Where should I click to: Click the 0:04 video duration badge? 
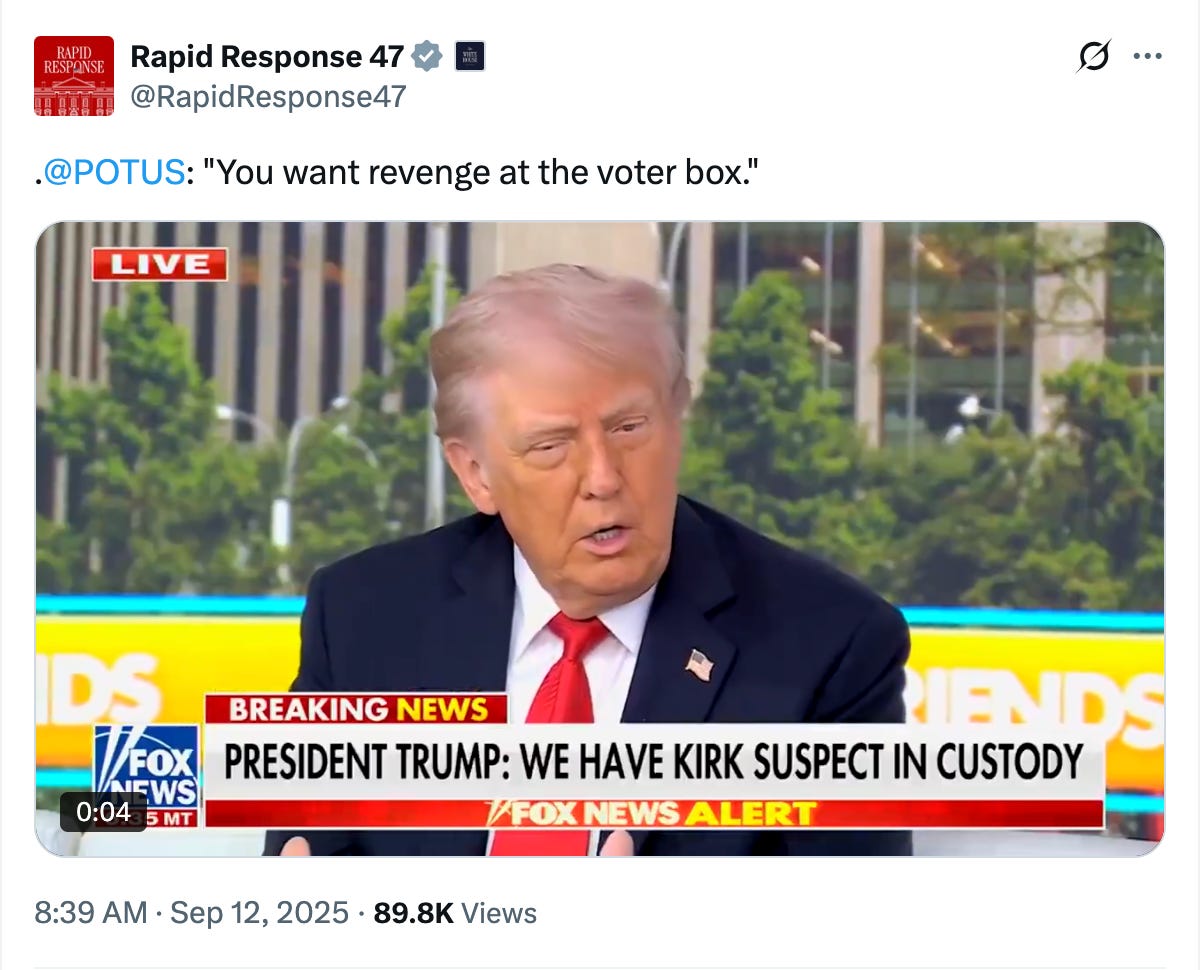103,812
